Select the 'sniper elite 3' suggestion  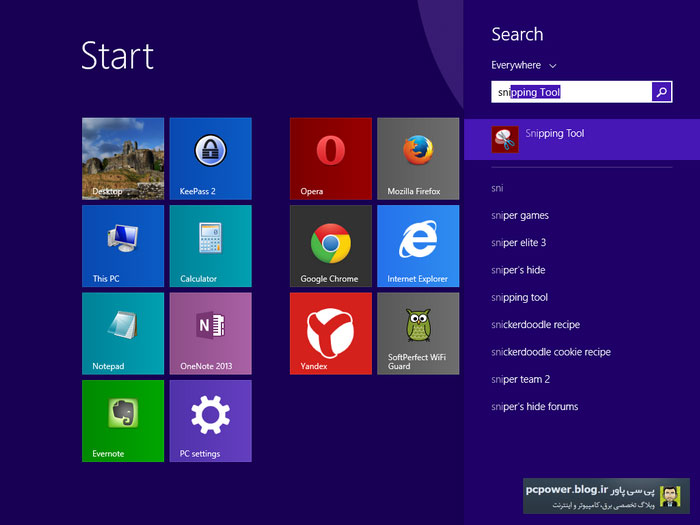click(x=518, y=243)
